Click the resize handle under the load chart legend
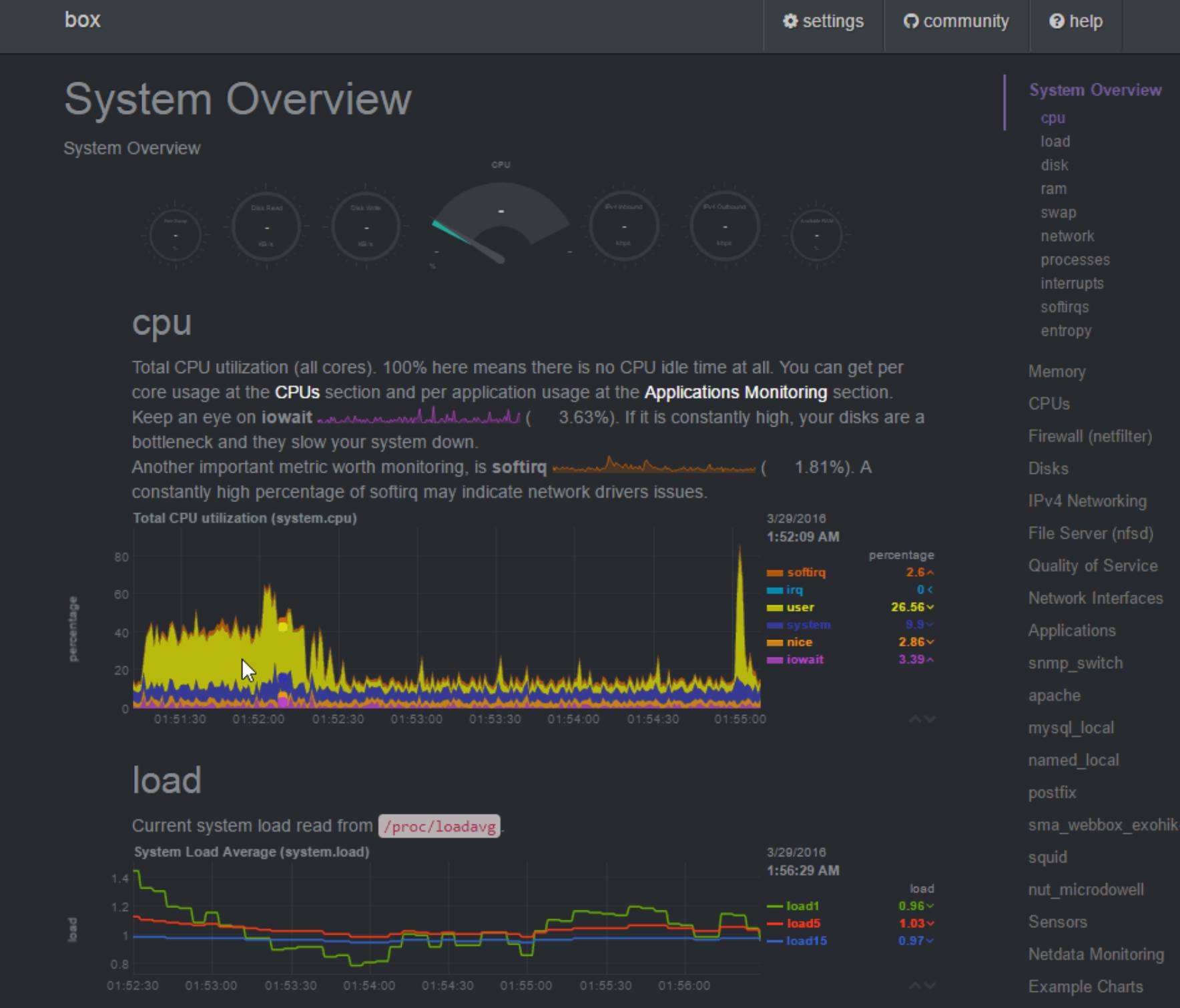Image resolution: width=1180 pixels, height=1008 pixels. (x=922, y=985)
